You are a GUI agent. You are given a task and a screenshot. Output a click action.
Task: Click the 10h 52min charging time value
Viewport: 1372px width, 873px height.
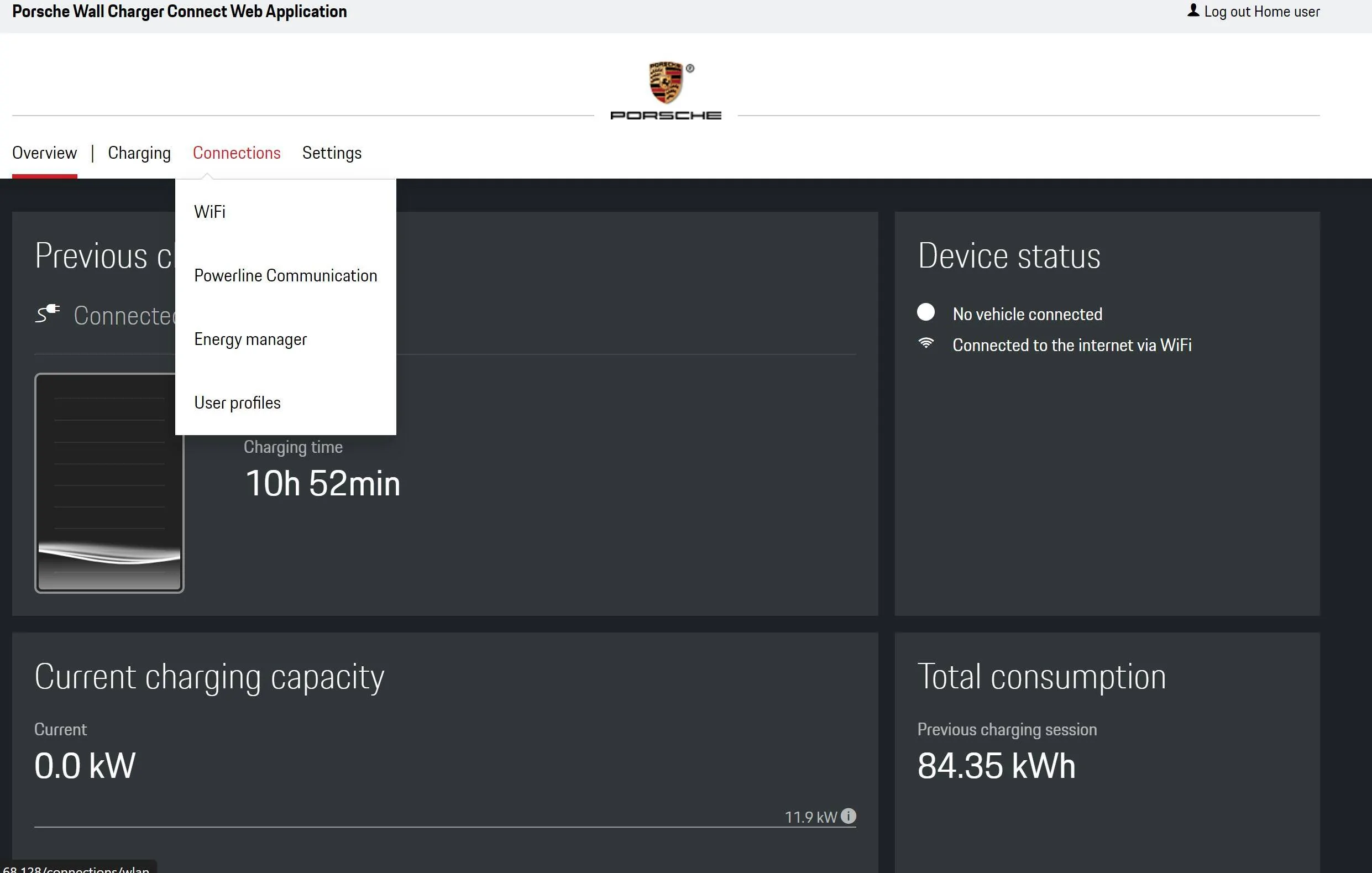(323, 483)
